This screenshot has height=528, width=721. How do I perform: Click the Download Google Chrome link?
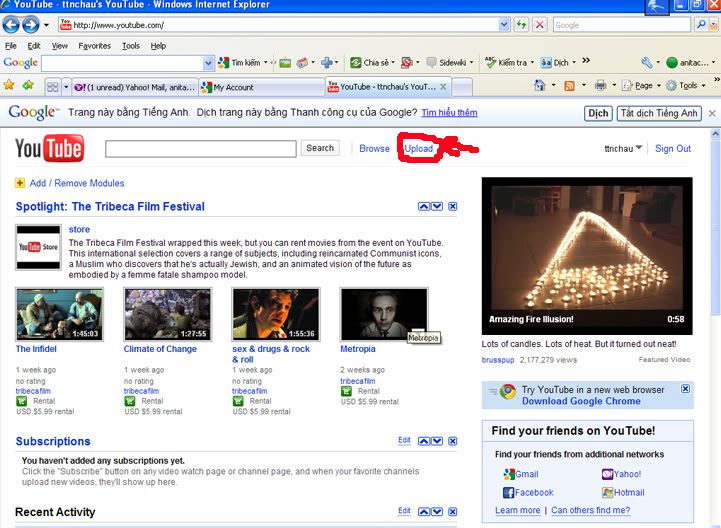[x=581, y=401]
